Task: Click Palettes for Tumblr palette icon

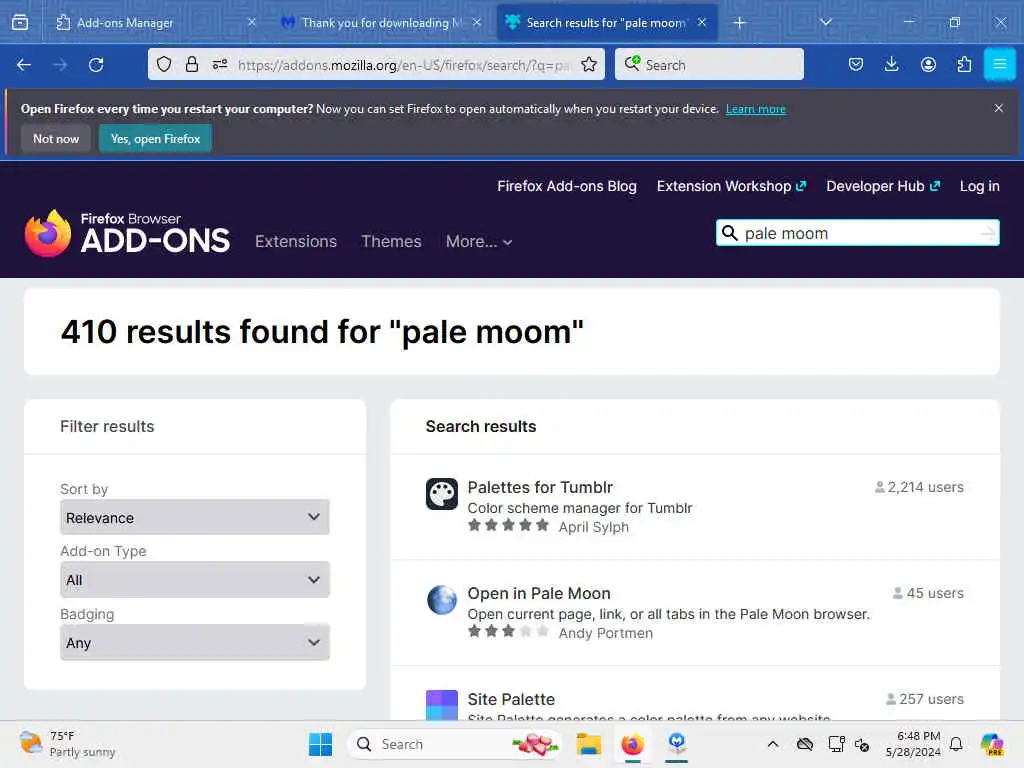Action: click(x=441, y=494)
